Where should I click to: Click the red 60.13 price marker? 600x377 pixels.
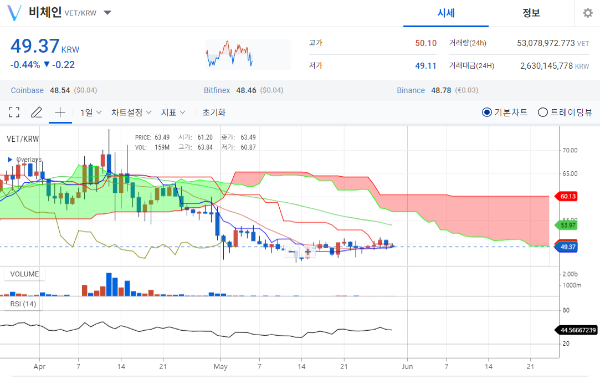[567, 196]
